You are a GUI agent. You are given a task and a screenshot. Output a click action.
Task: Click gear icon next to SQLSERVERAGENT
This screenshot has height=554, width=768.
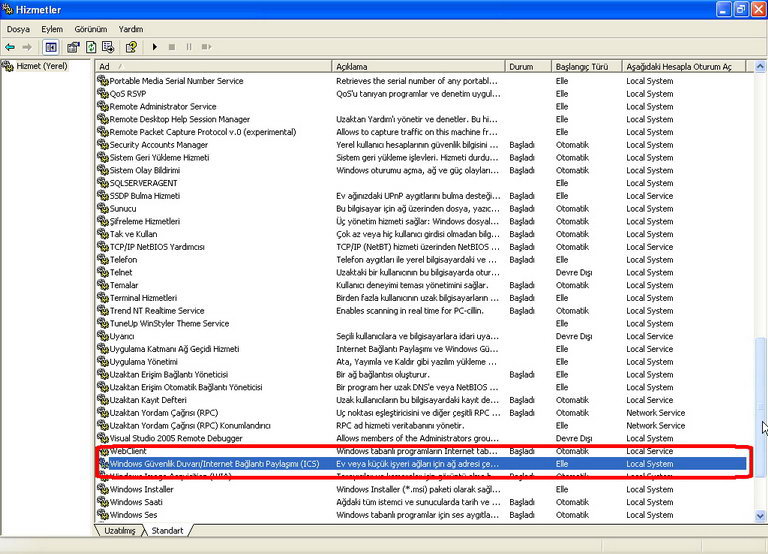(x=103, y=182)
